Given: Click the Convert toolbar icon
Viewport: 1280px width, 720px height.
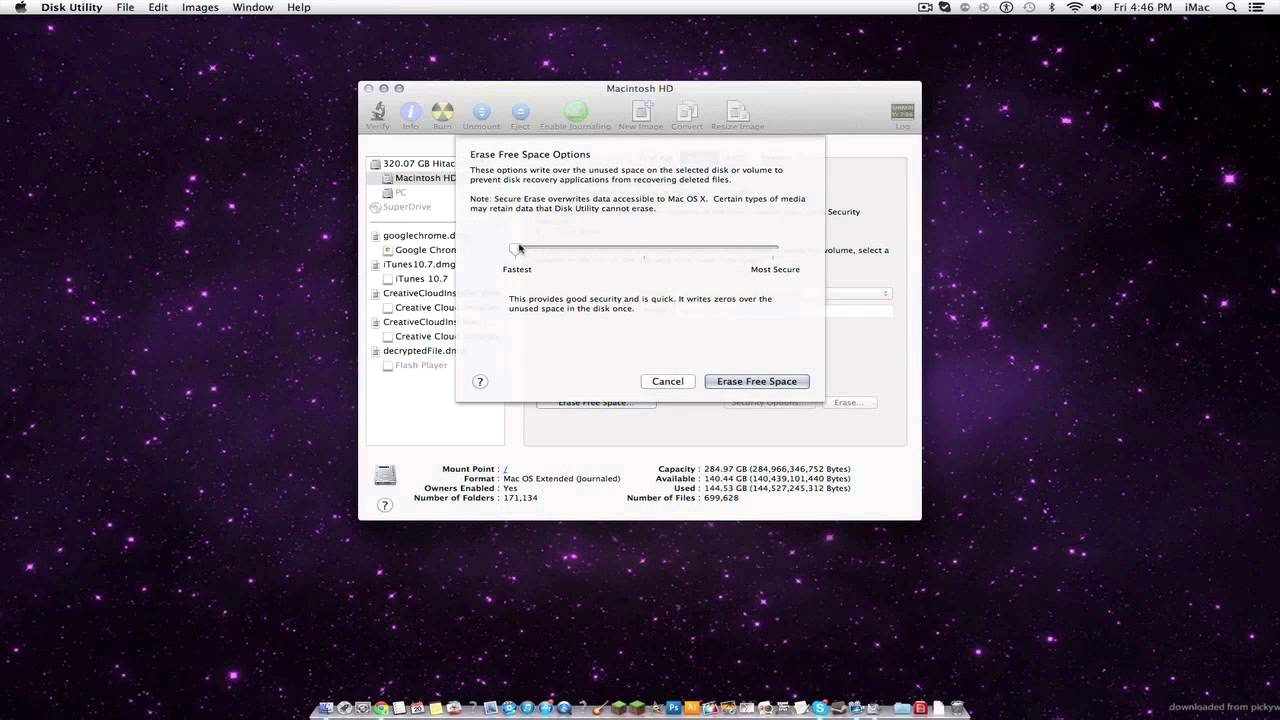Looking at the screenshot, I should 687,113.
